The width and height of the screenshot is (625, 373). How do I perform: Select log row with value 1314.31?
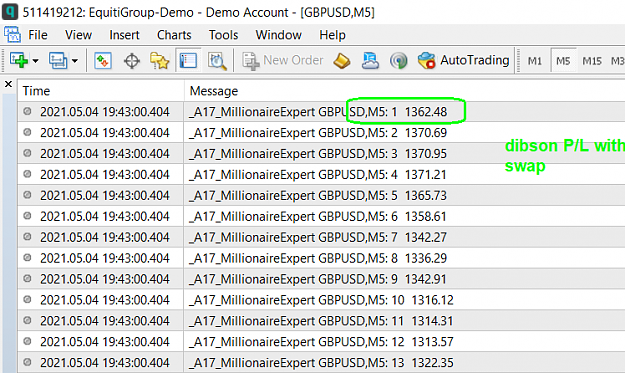tap(321, 321)
